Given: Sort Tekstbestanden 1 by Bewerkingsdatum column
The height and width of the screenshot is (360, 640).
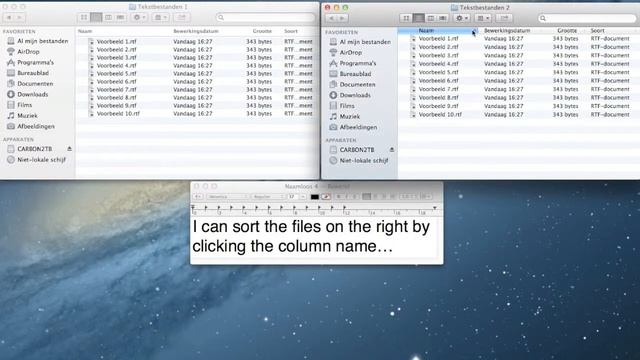Looking at the screenshot, I should click(x=196, y=31).
